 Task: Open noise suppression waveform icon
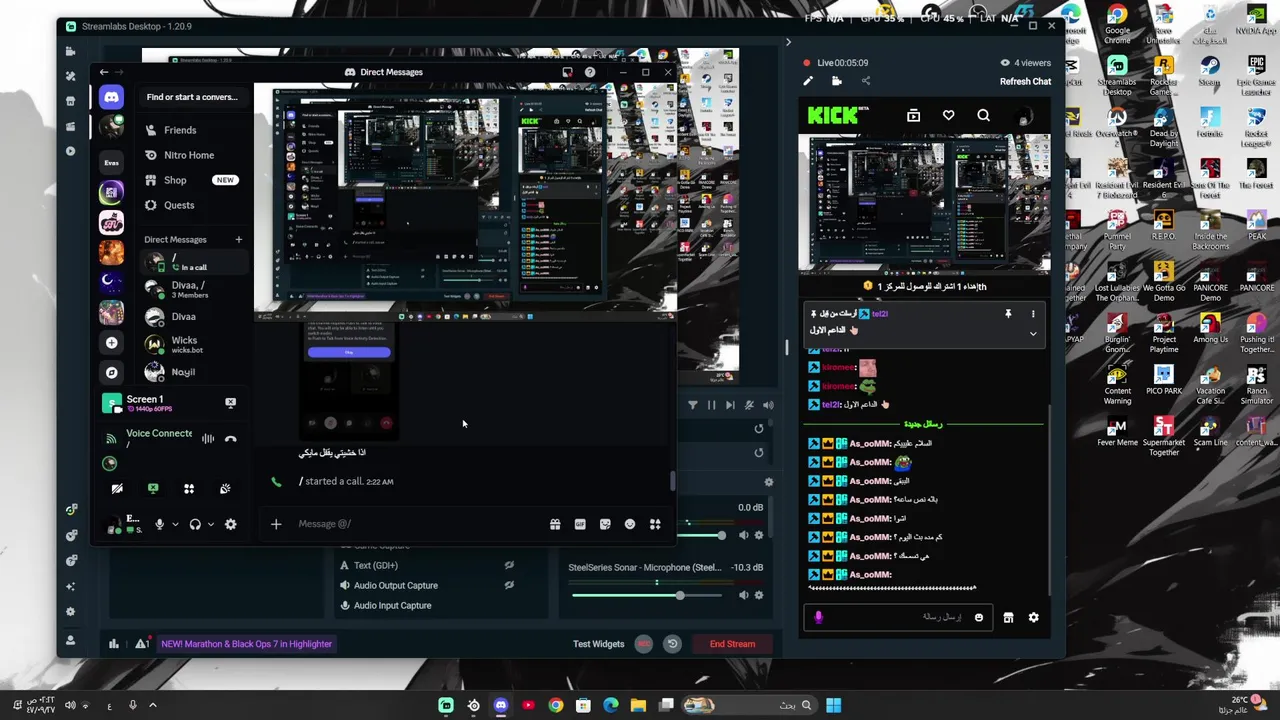coord(208,439)
